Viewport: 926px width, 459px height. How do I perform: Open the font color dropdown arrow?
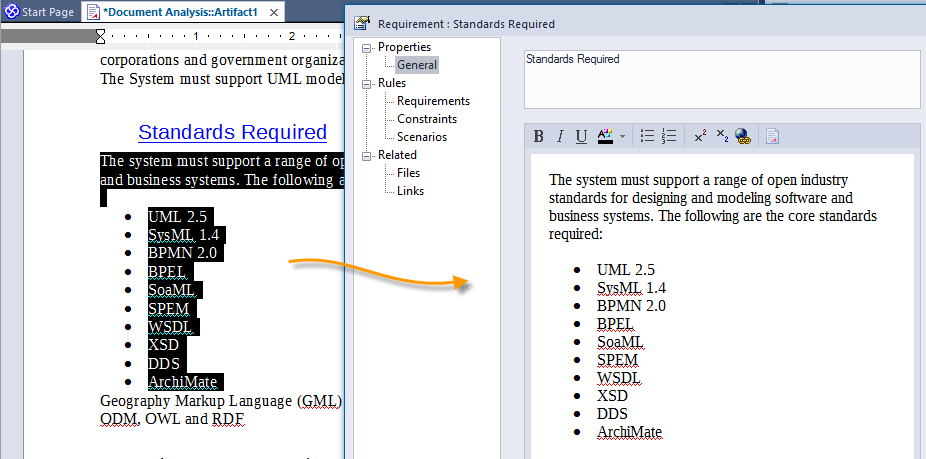tap(622, 137)
